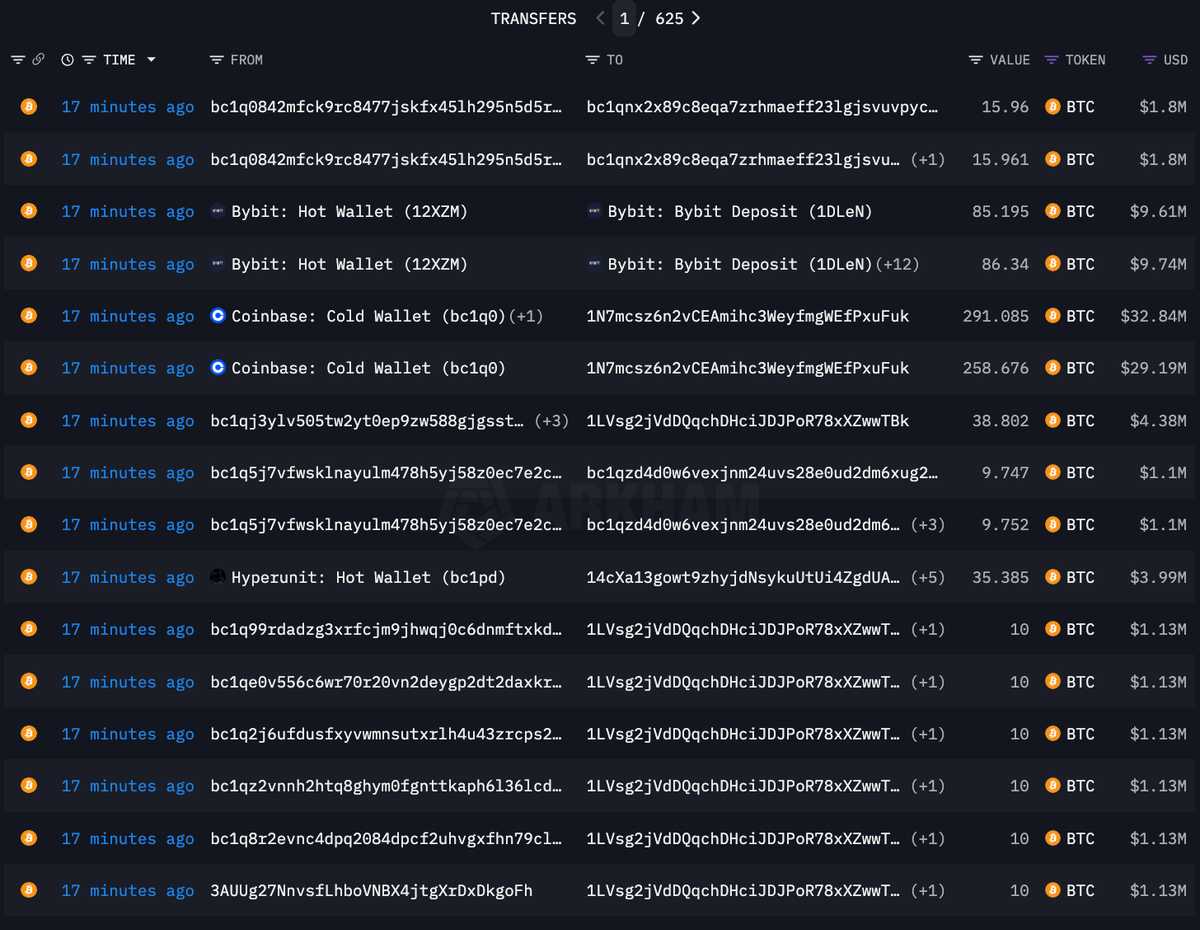
Task: Click the FROM column header label
Action: [x=246, y=60]
